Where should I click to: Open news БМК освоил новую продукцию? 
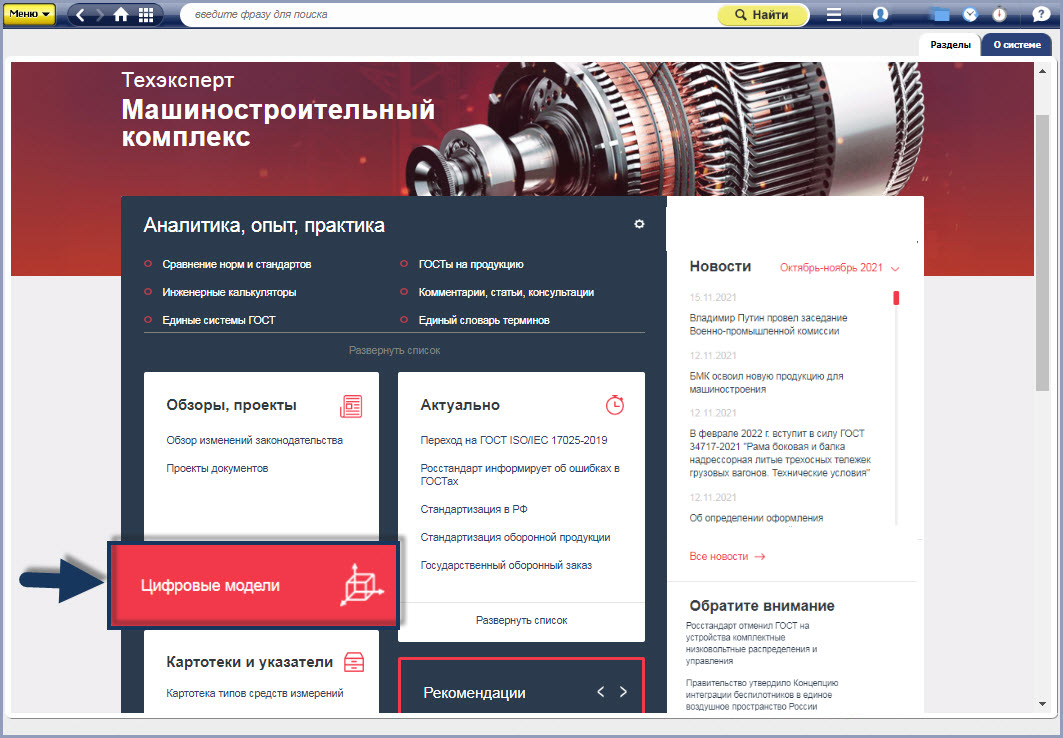766,382
